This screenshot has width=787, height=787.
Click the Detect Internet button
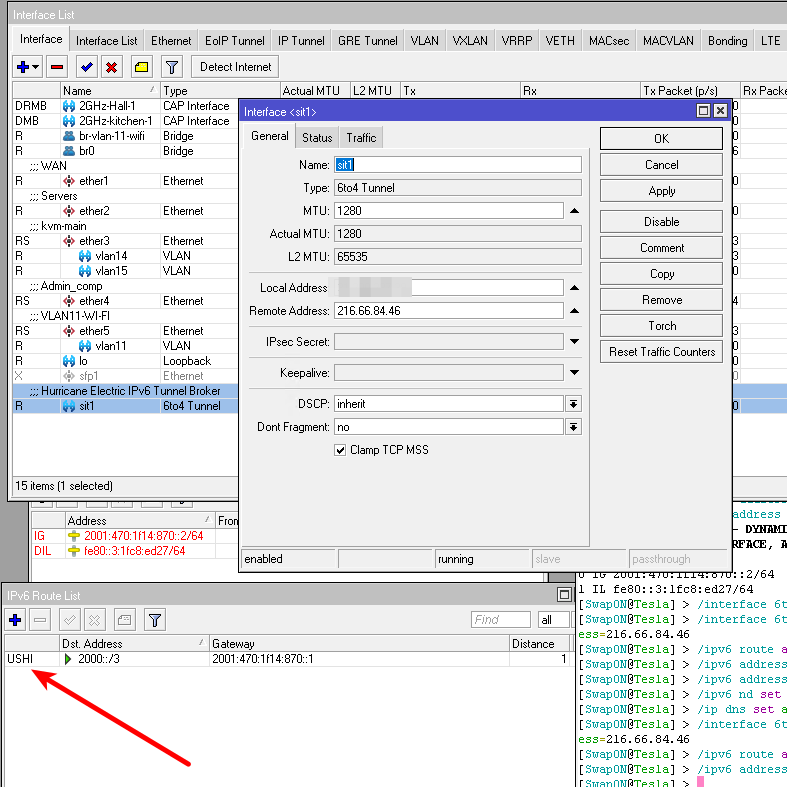[x=235, y=67]
